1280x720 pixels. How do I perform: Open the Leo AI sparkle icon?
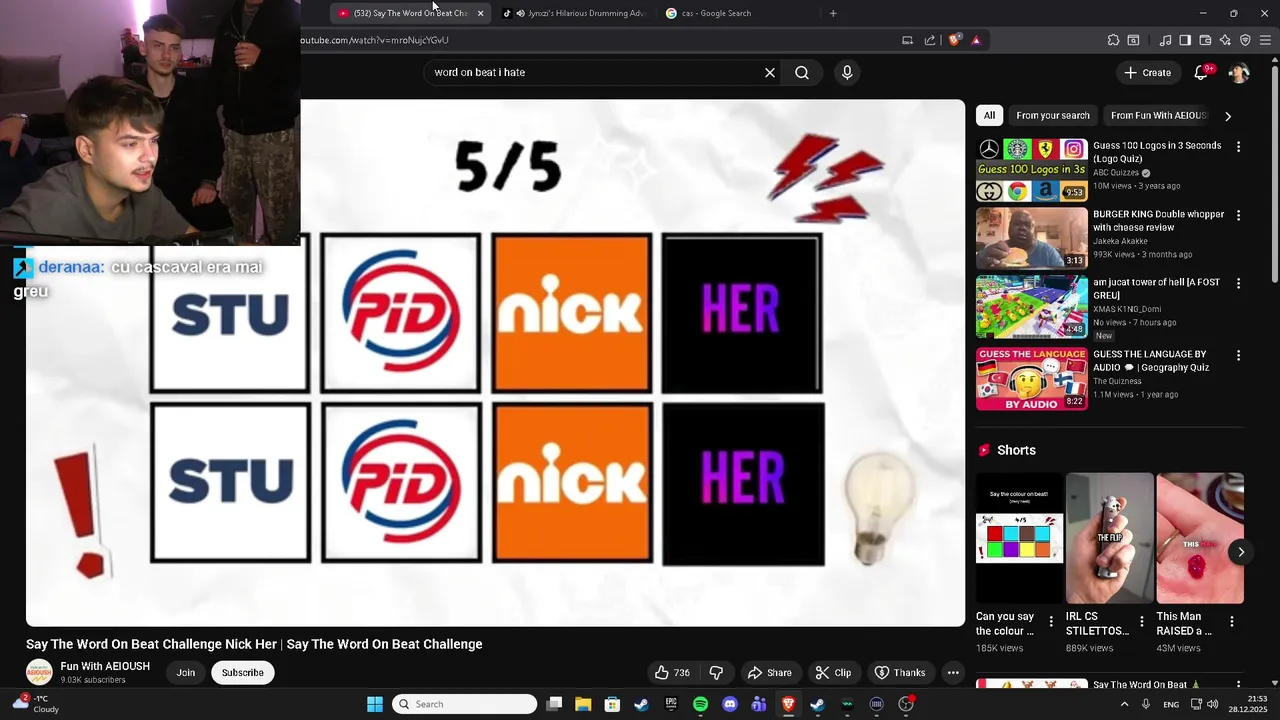point(1225,40)
